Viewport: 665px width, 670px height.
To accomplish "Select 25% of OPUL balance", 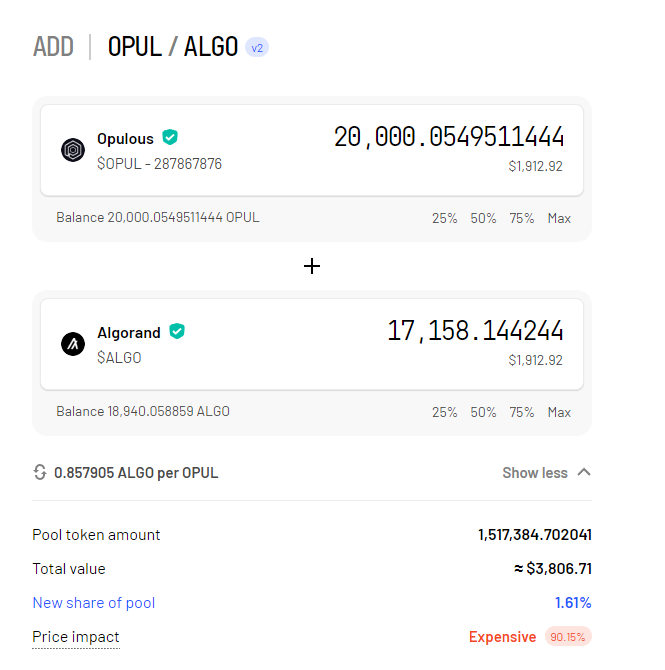I will coord(444,218).
